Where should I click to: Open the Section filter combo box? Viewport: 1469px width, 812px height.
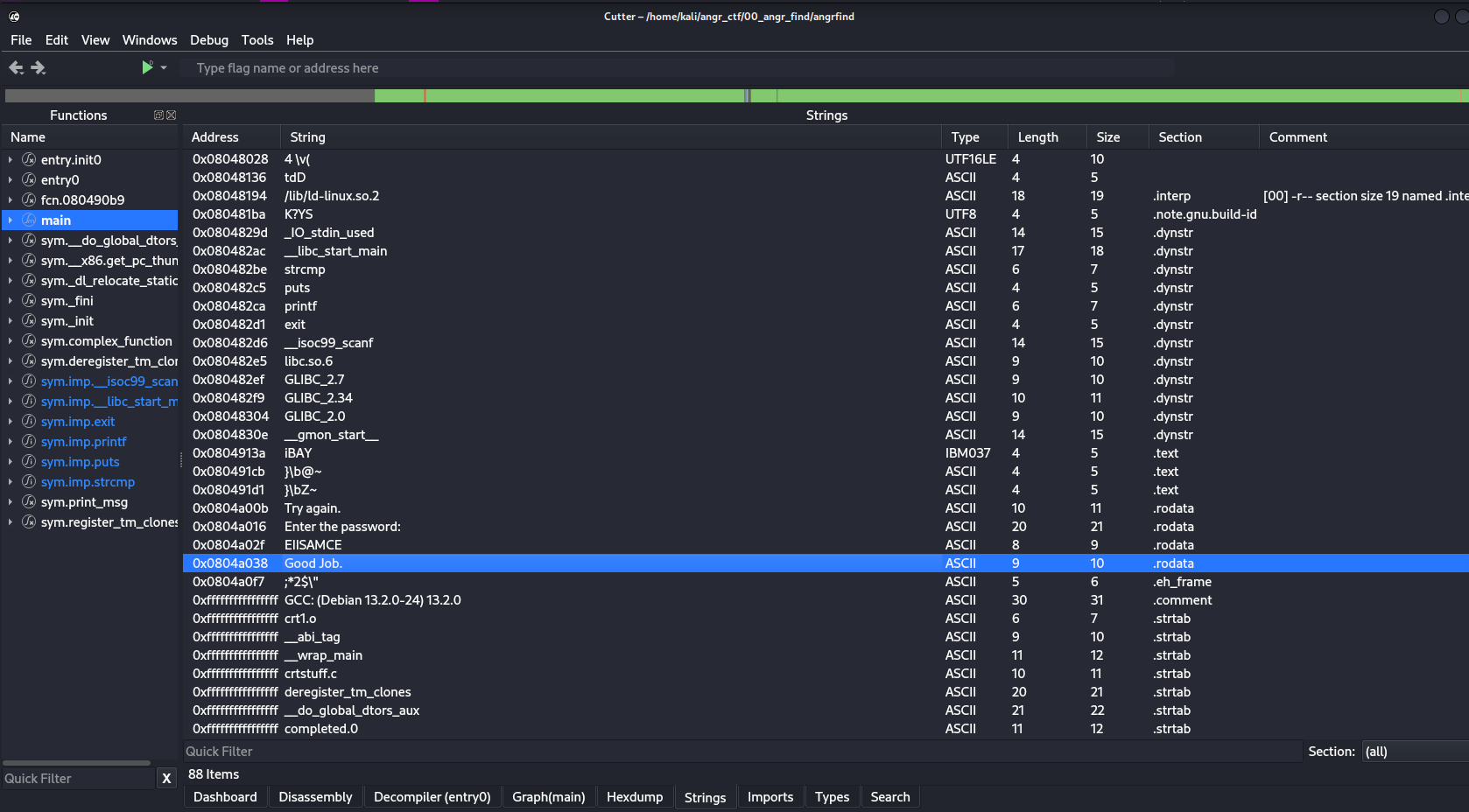click(x=1415, y=752)
